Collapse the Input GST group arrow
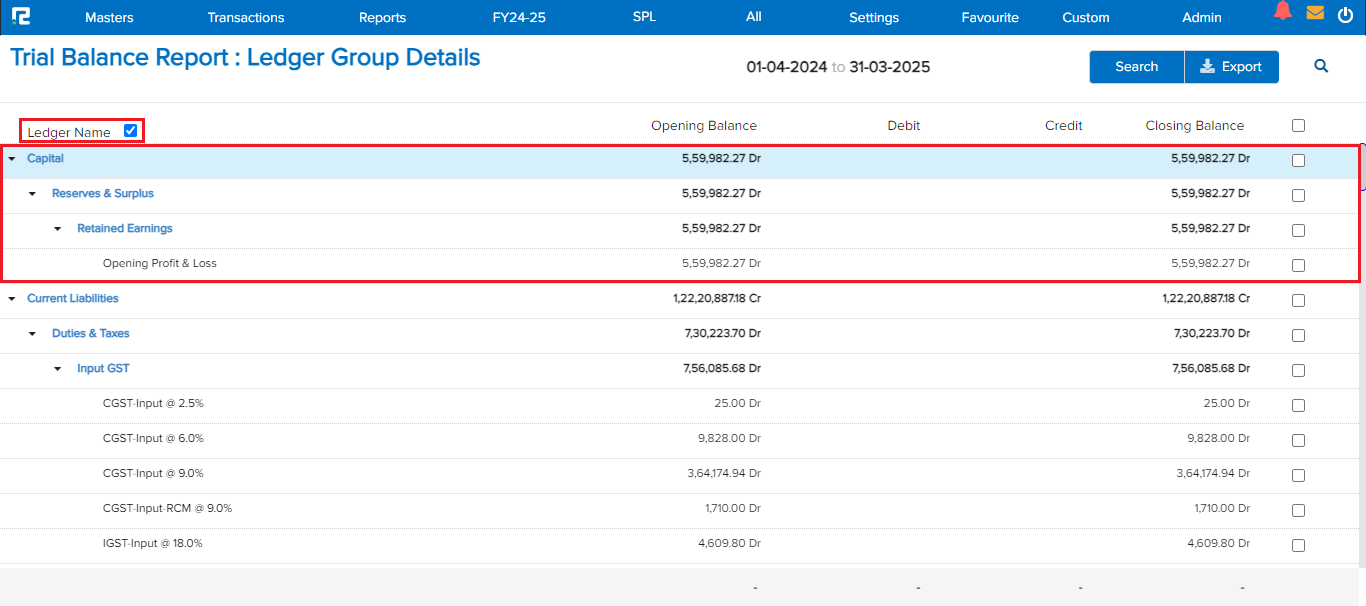 57,369
